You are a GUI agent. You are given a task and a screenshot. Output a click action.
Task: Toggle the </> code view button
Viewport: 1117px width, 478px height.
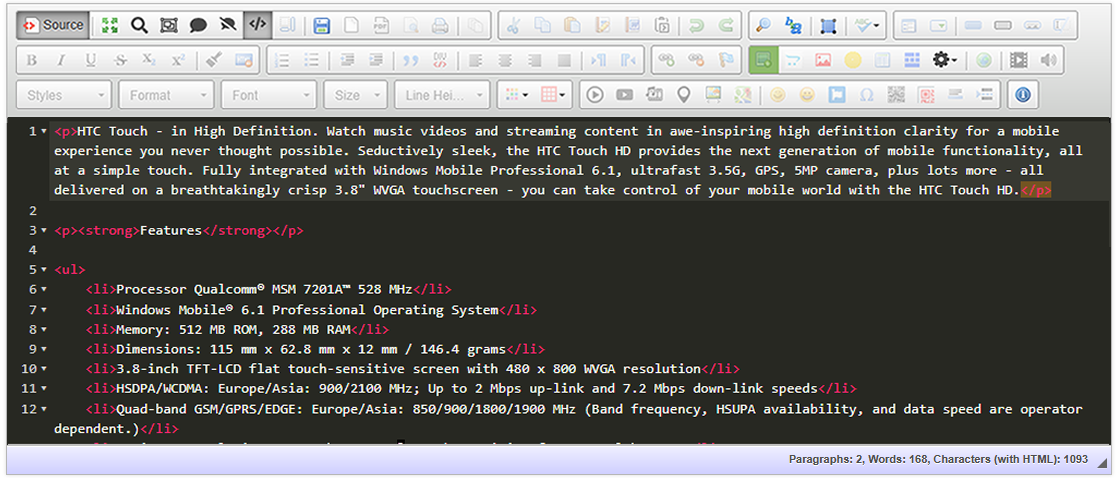(257, 25)
